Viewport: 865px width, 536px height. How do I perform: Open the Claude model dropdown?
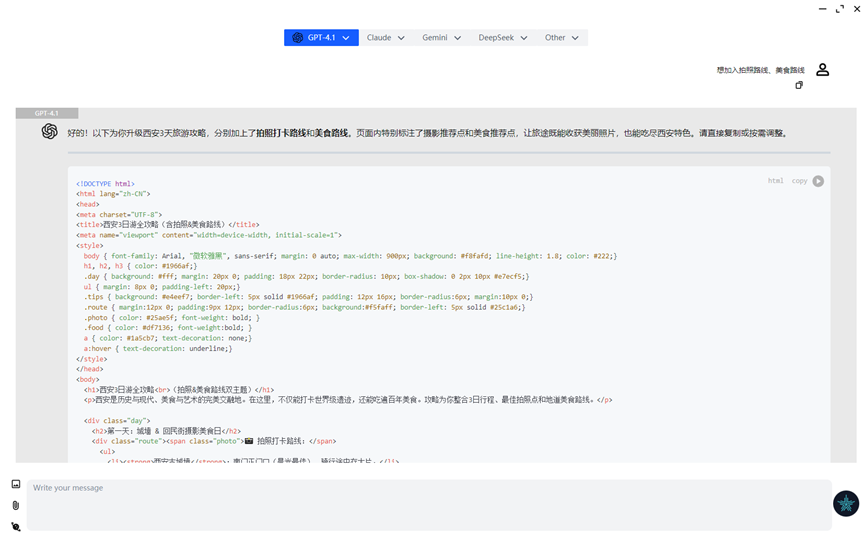click(386, 37)
